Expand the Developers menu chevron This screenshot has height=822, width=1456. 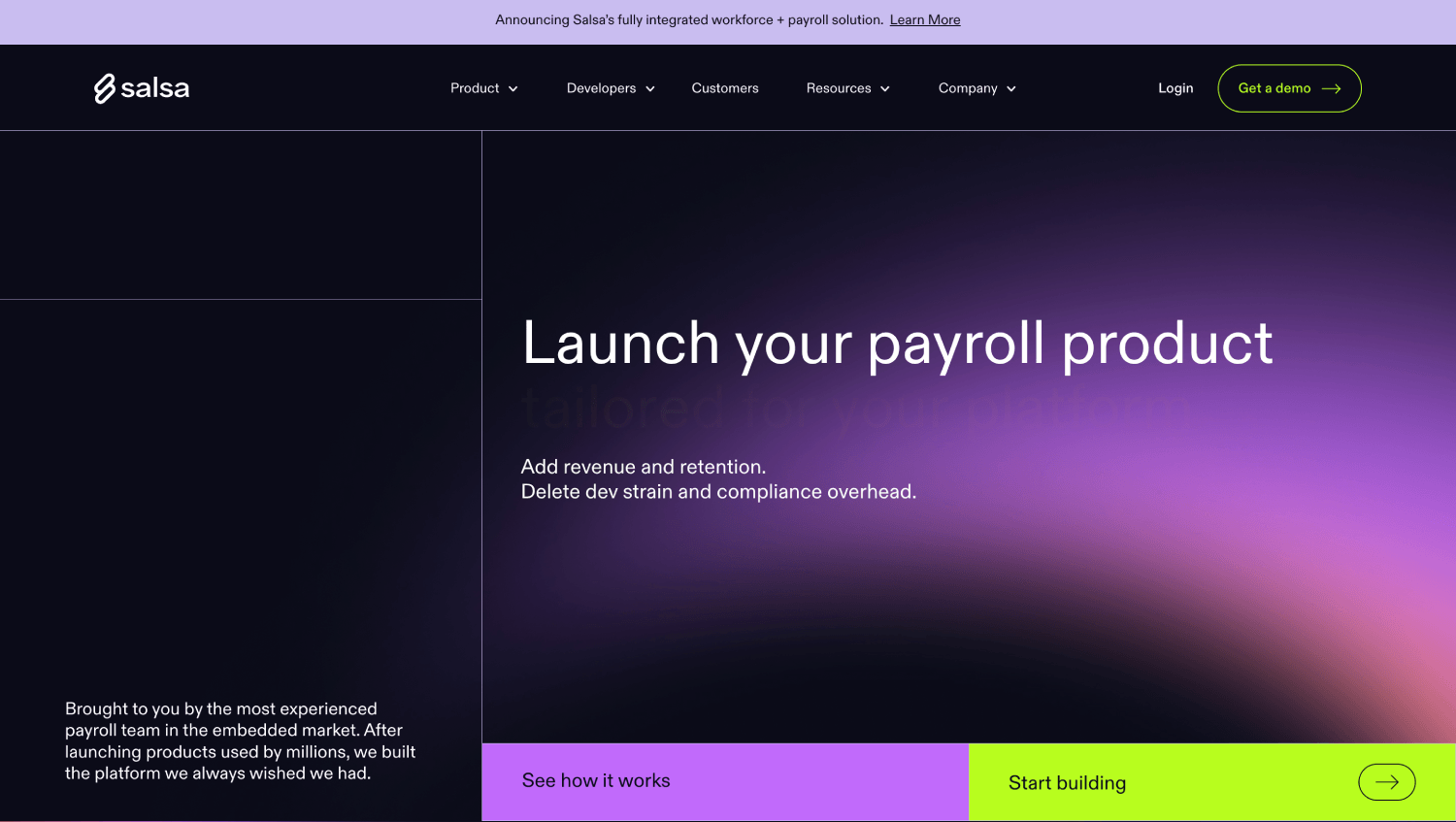[650, 89]
